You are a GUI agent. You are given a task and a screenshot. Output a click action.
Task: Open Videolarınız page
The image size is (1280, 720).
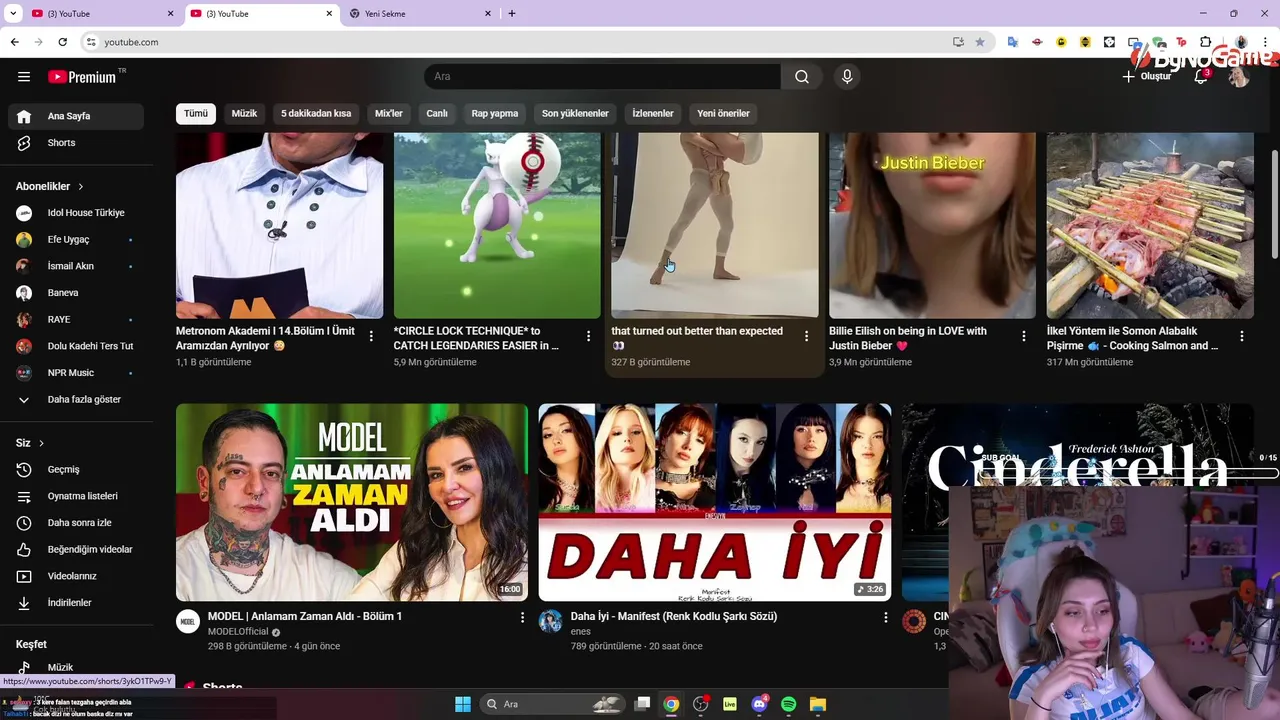click(x=76, y=576)
